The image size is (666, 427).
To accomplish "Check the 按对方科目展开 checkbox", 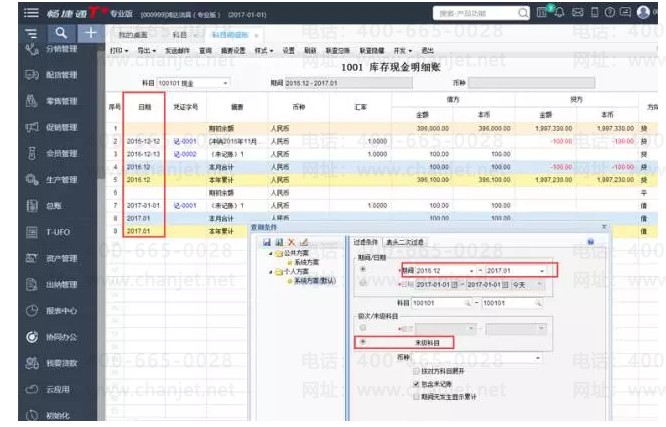I will pos(416,371).
